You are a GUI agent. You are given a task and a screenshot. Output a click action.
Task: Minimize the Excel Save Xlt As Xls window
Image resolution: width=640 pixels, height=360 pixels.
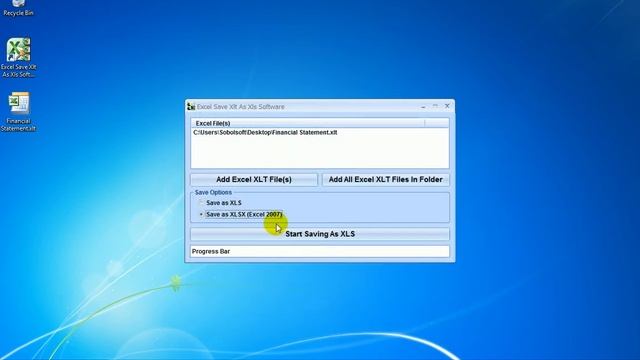(x=423, y=107)
